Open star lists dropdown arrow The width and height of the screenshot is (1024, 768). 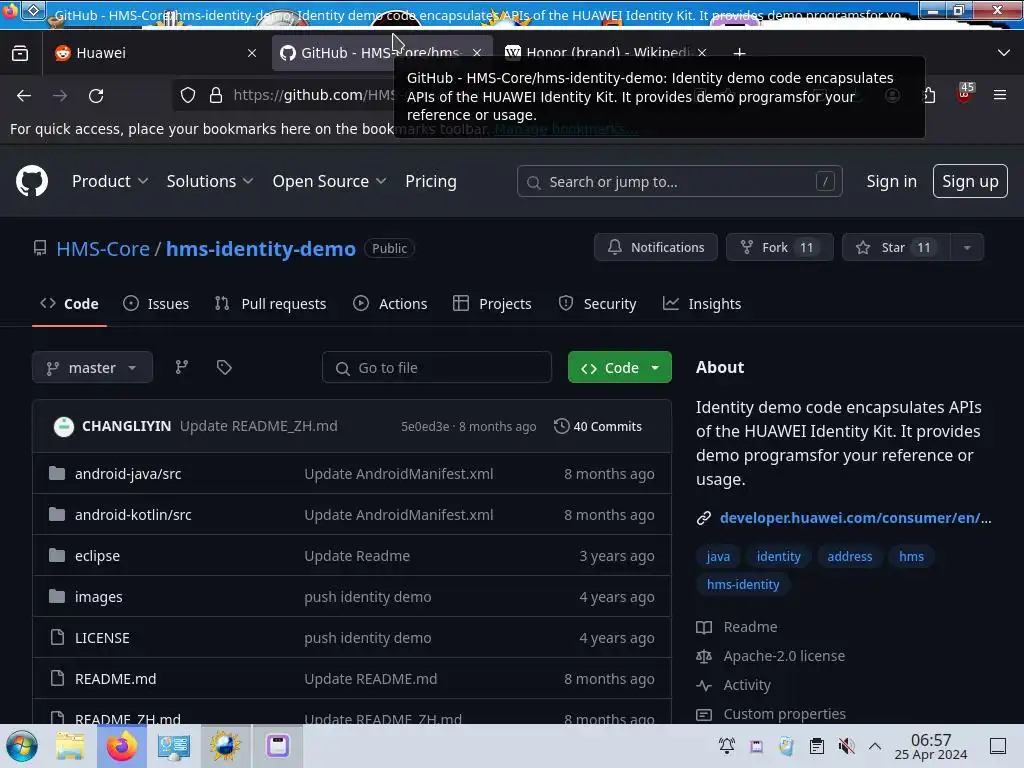point(967,248)
